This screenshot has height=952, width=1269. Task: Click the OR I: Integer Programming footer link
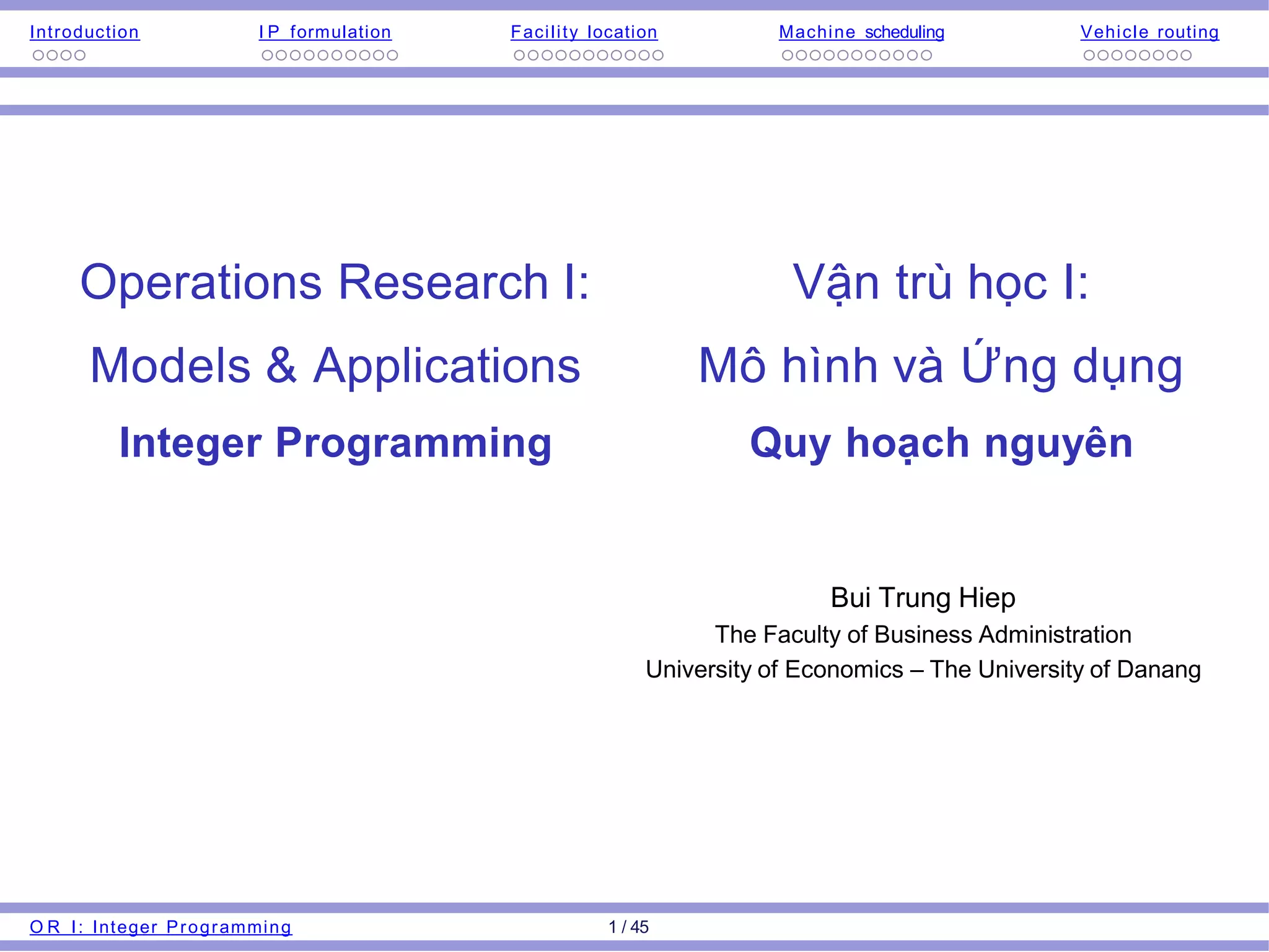coord(160,927)
